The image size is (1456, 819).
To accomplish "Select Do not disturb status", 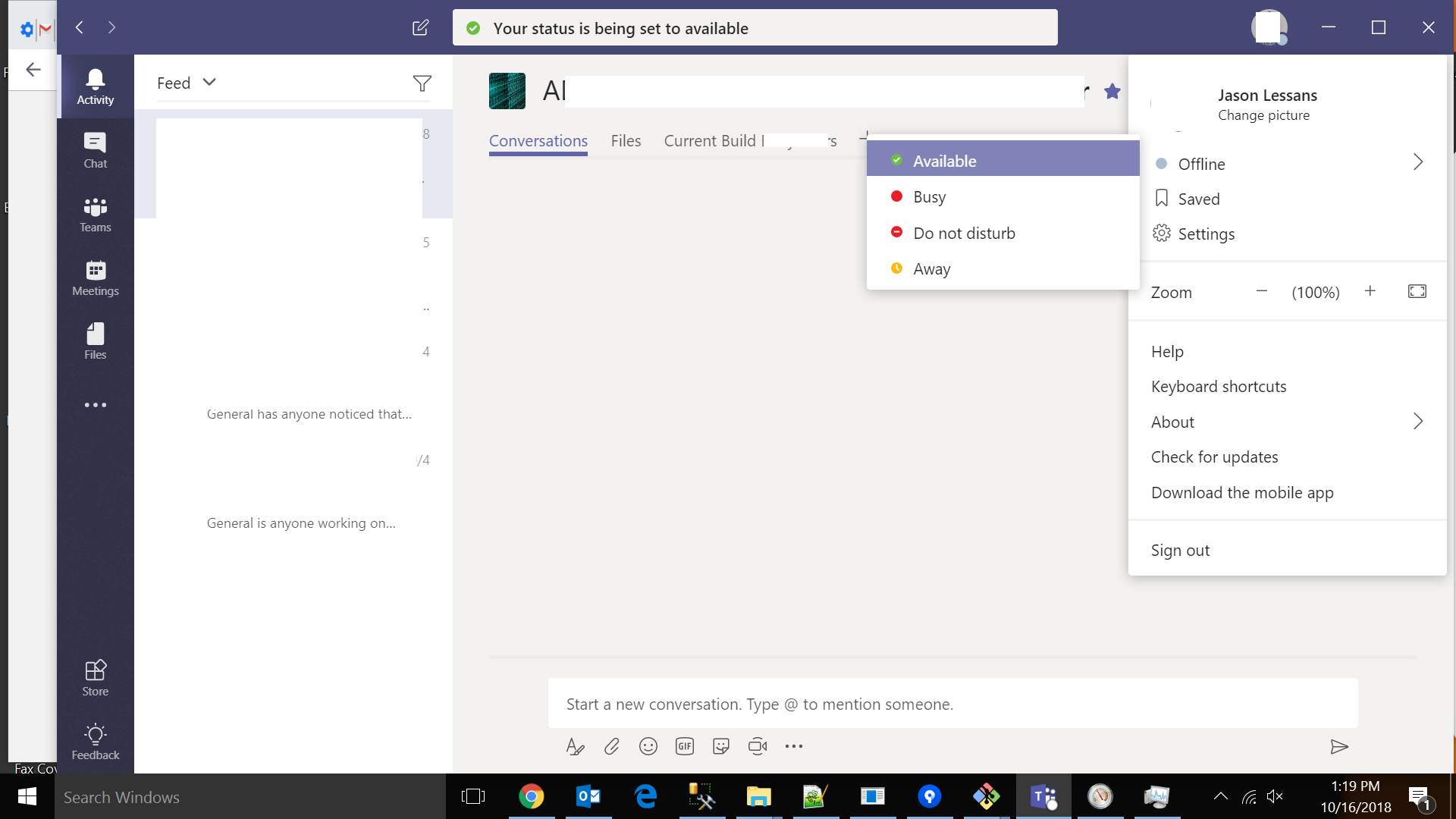I will (965, 232).
